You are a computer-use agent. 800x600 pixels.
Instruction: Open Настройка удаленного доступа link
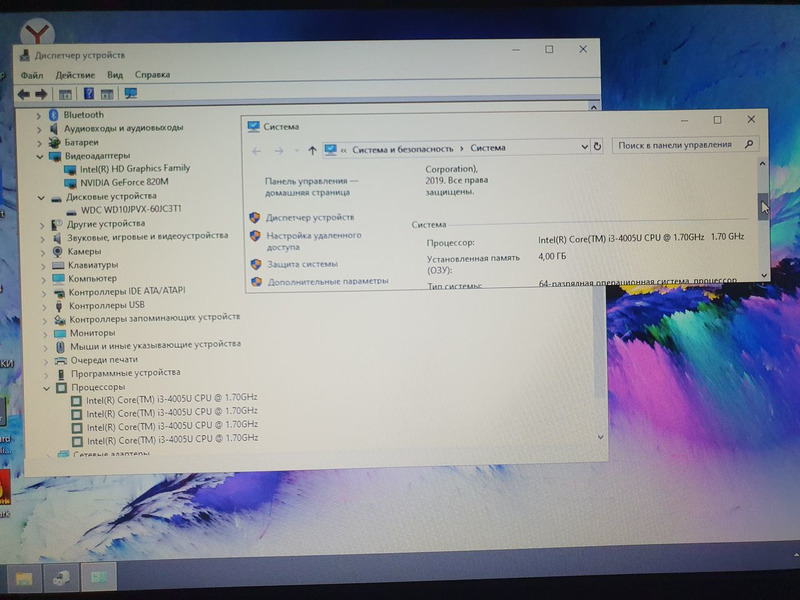coord(314,241)
